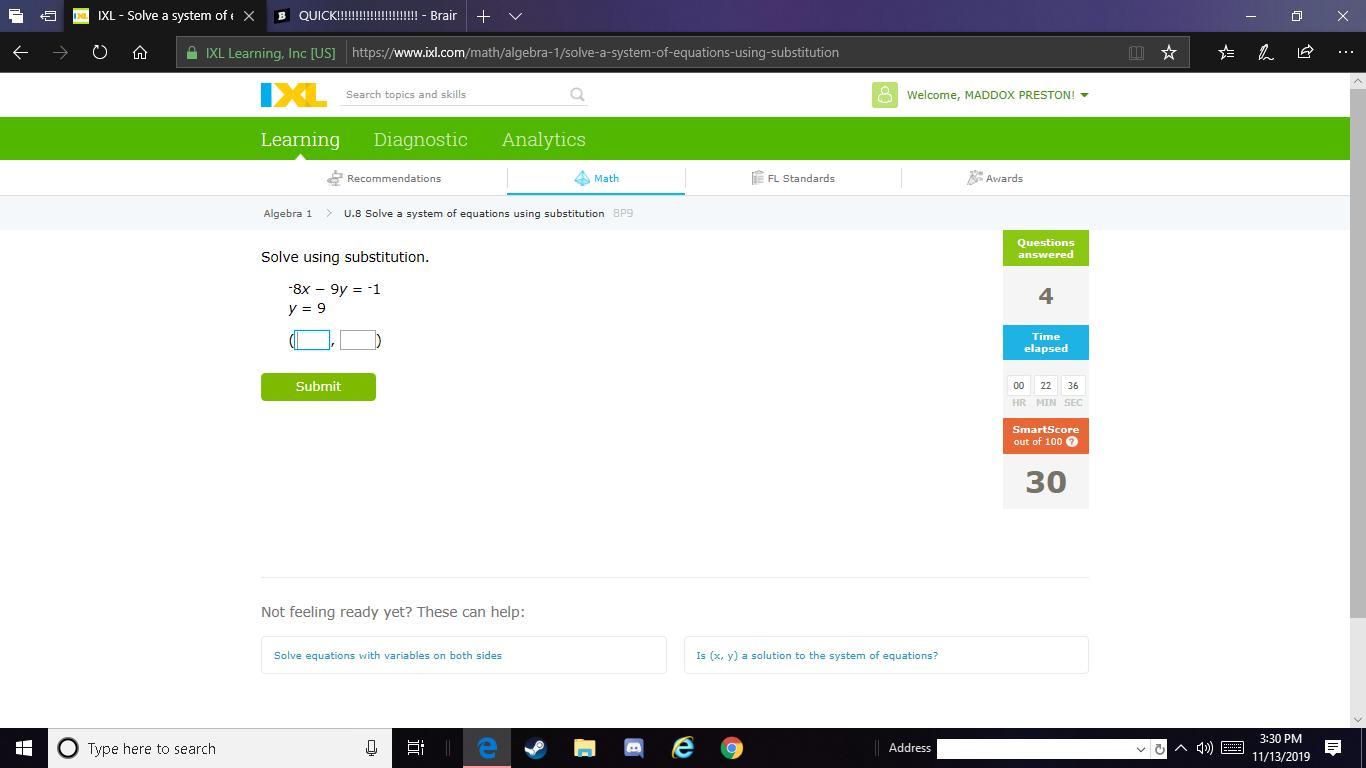This screenshot has height=768, width=1366.
Task: Open the Favorites hub icon
Action: pos(1226,52)
